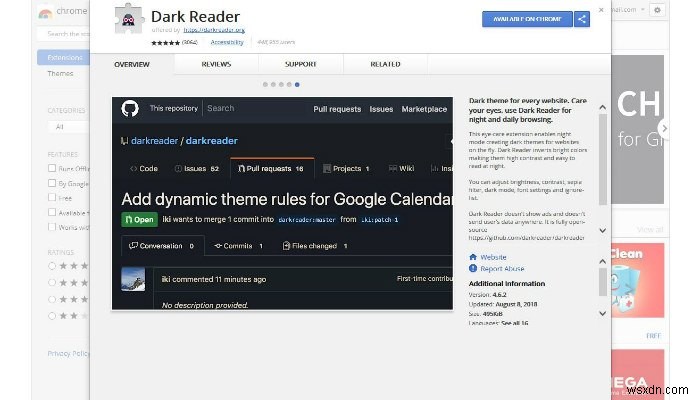This screenshot has height=400, width=700.
Task: Select the three-star rating radio button
Action: (52, 299)
